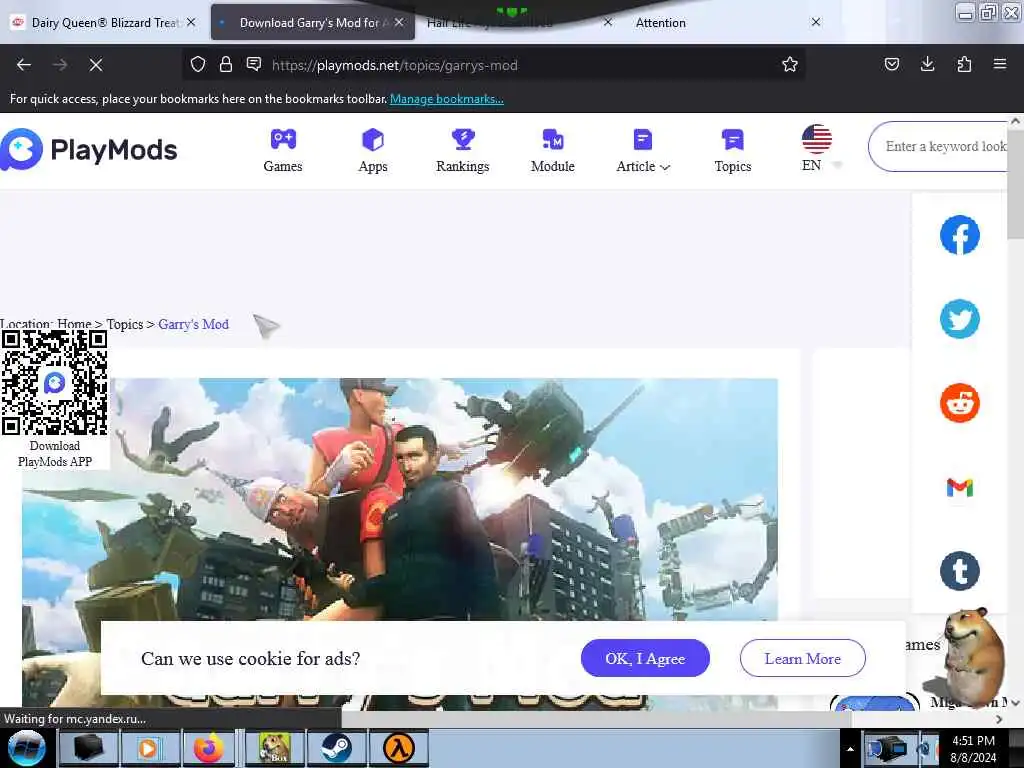The image size is (1024, 768).
Task: Open the Topics page
Action: (x=733, y=151)
